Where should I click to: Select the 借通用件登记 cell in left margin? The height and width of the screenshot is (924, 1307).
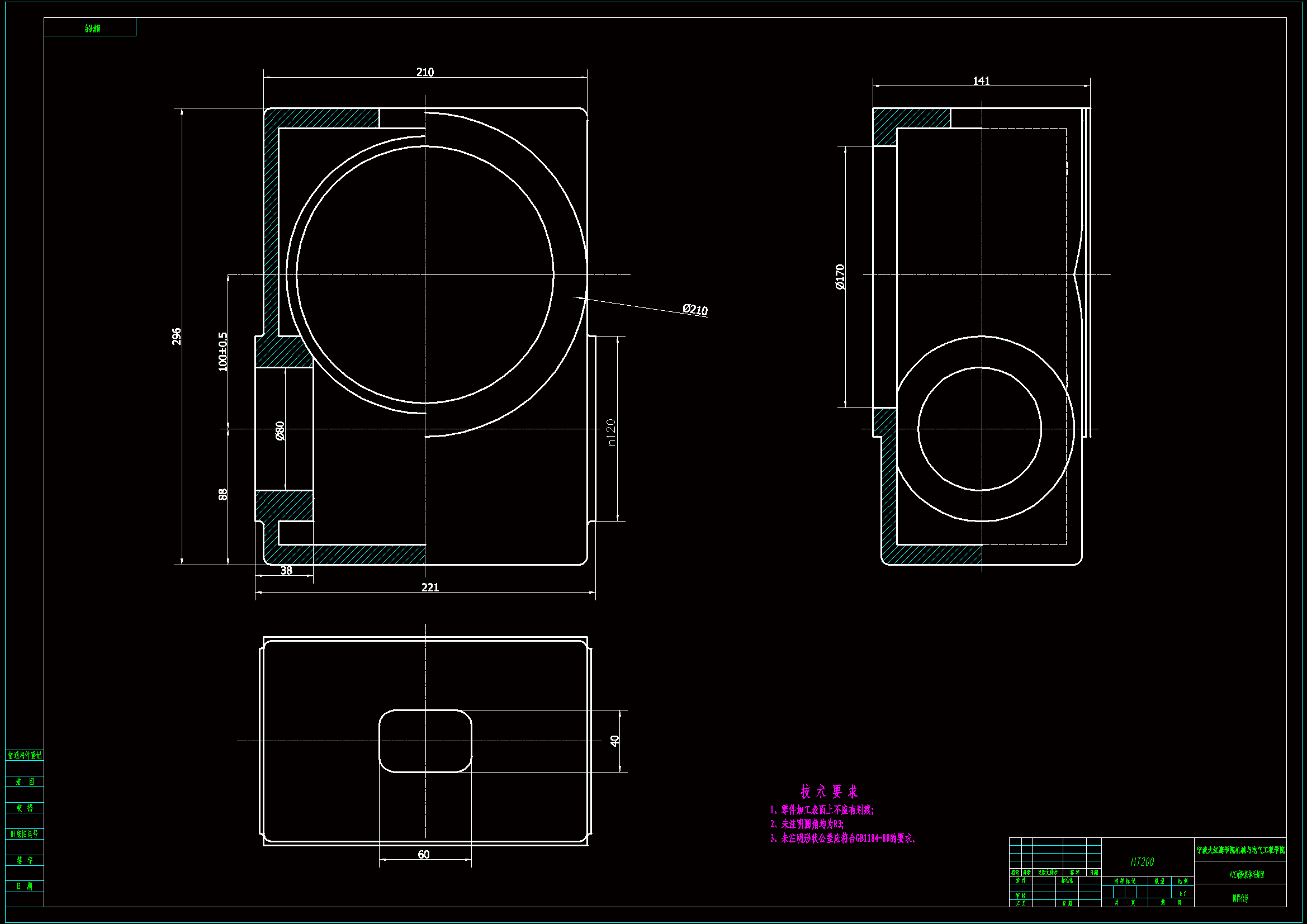(25, 756)
